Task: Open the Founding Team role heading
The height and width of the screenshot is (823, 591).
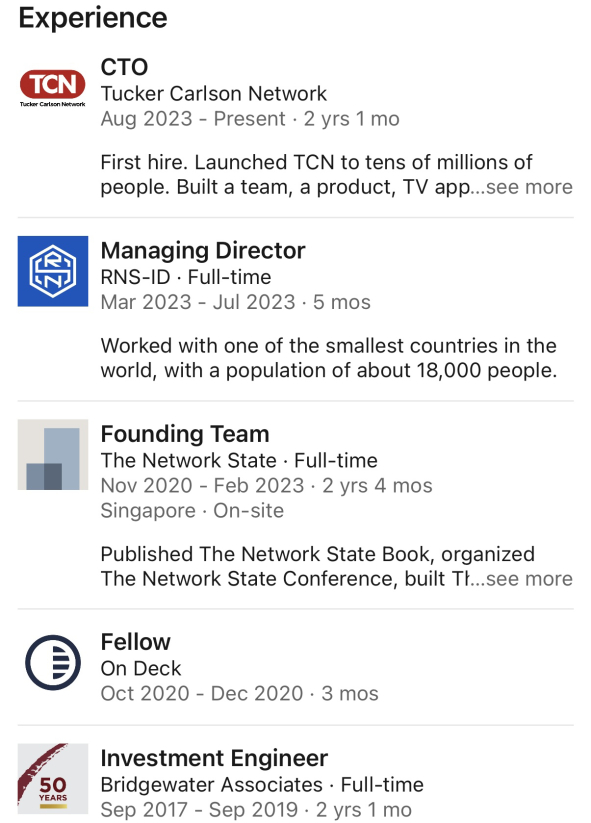Action: [185, 434]
